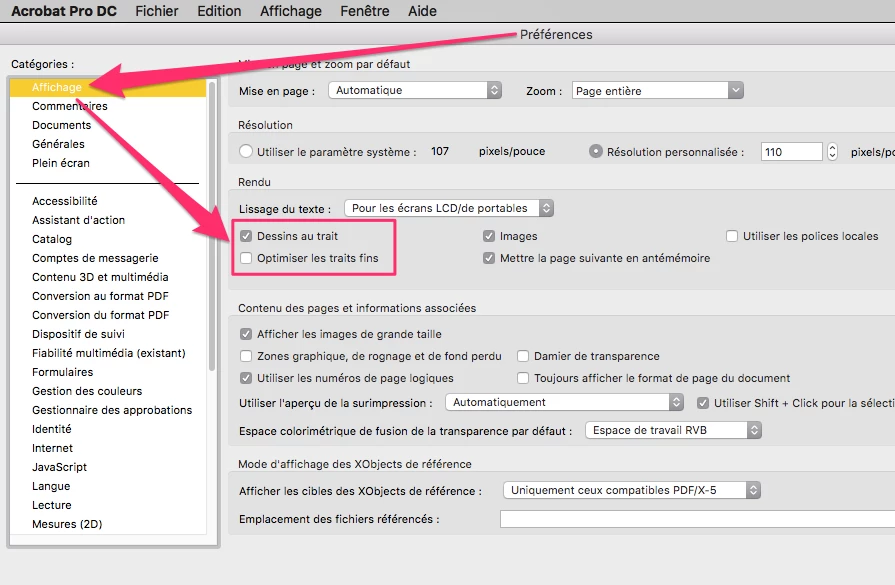Click the resolution stepper arrows
The width and height of the screenshot is (895, 585).
point(832,152)
